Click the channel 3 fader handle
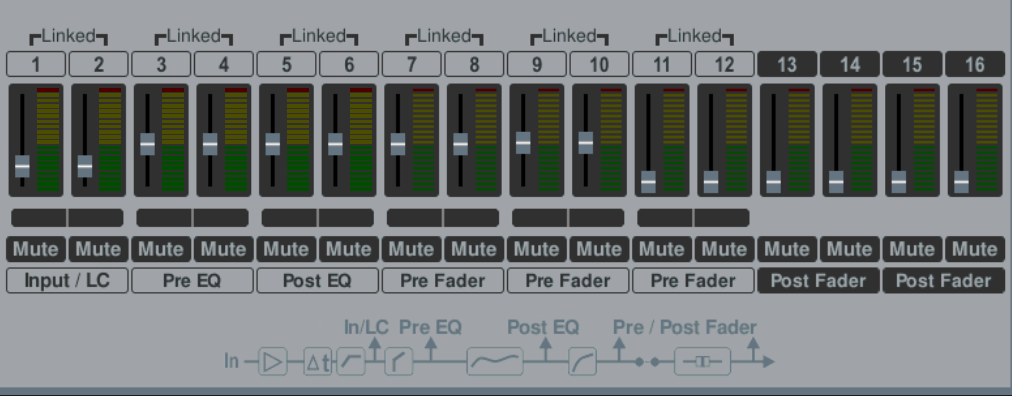 pos(147,144)
